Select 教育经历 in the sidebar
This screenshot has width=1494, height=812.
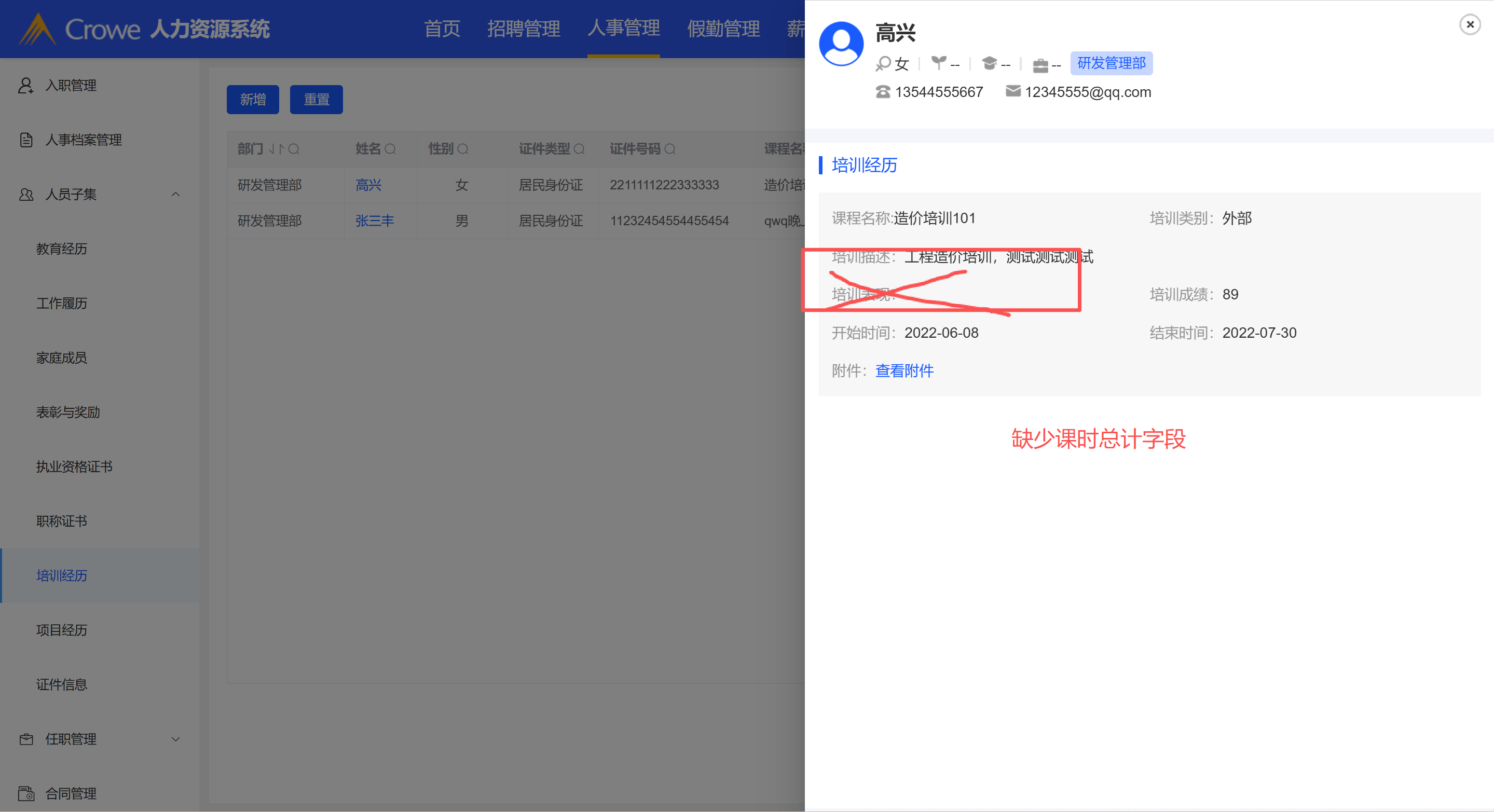click(61, 249)
